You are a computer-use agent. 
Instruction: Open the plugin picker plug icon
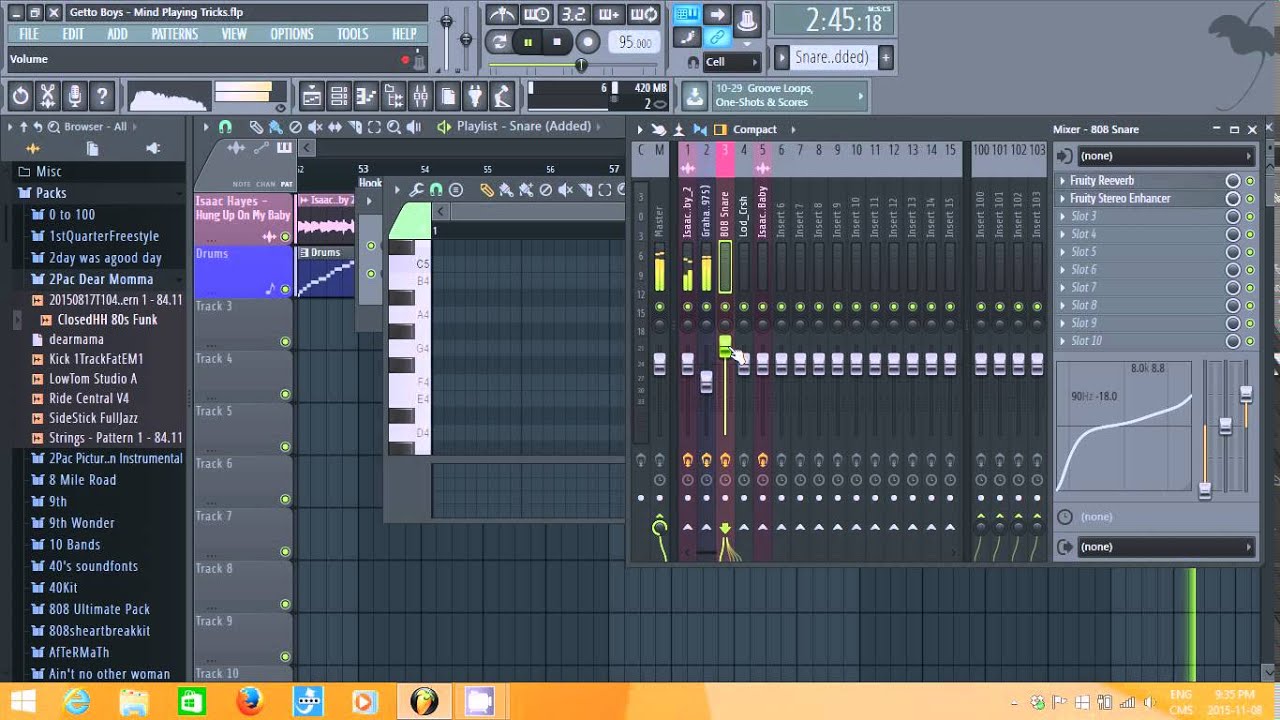tap(475, 96)
